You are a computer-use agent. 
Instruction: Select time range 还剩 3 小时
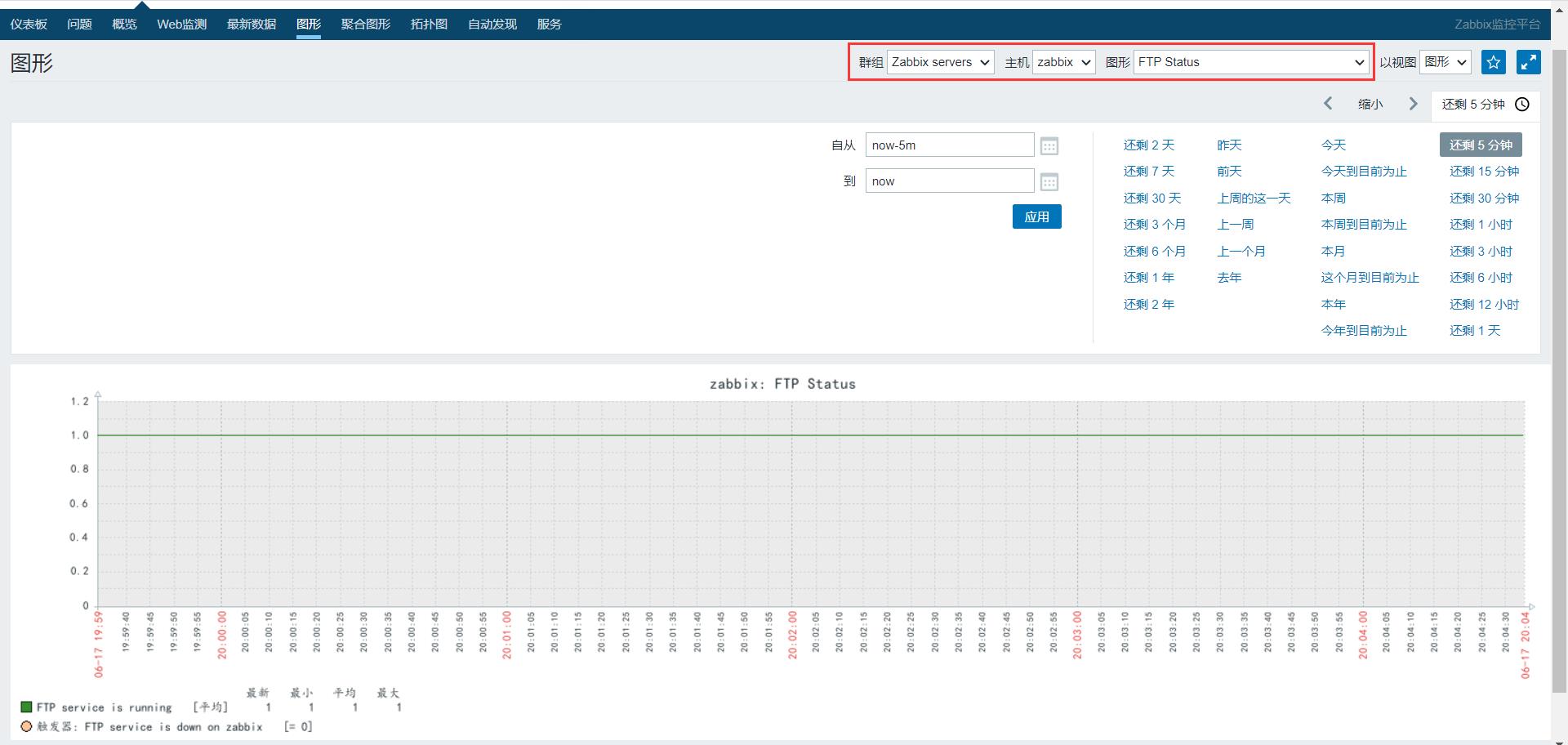pyautogui.click(x=1481, y=252)
